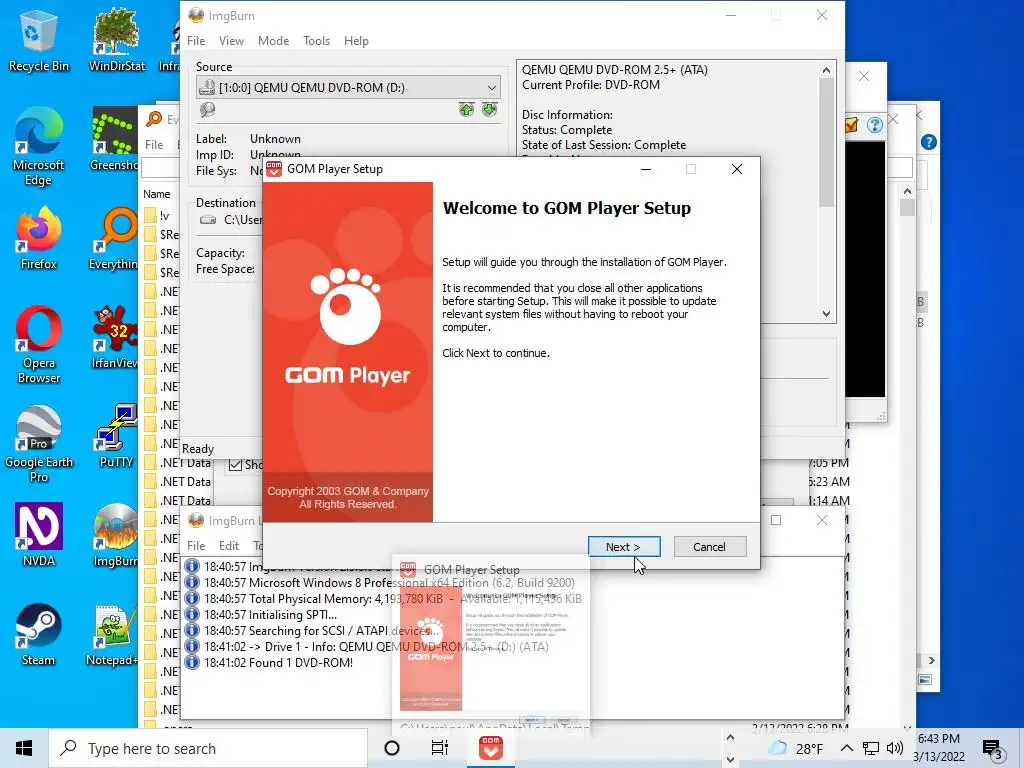Open the Opera Browser desktop icon
The width and height of the screenshot is (1024, 768).
point(38,345)
